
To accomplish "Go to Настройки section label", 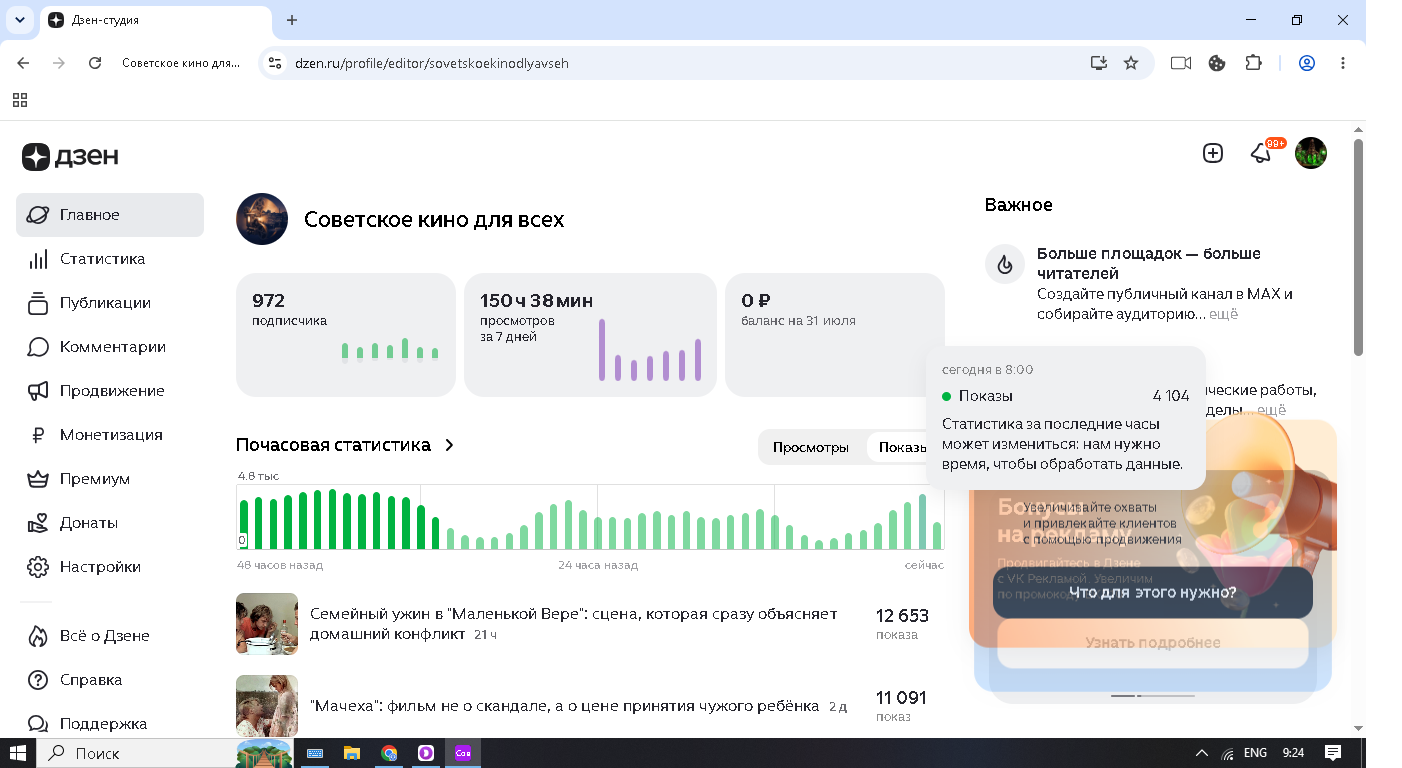I will (x=100, y=567).
